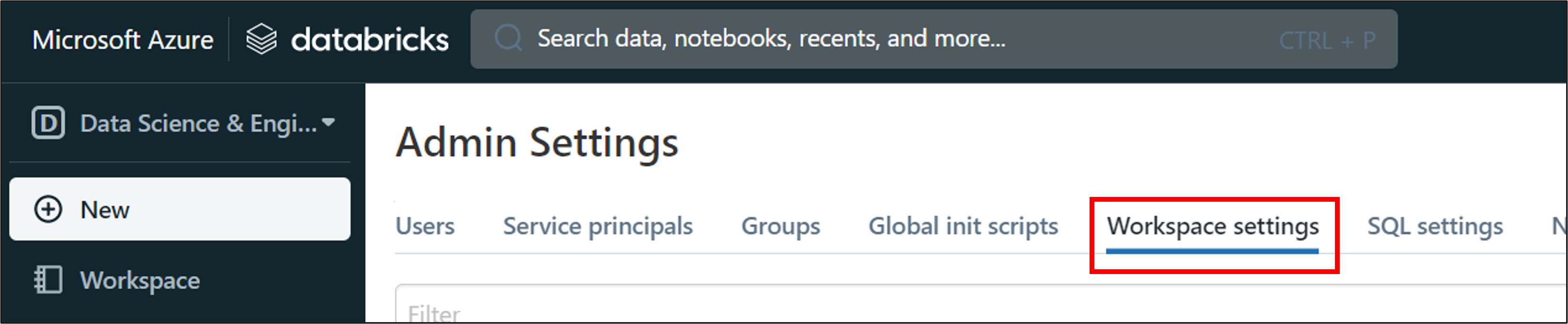Switch to the Users tab

[425, 226]
